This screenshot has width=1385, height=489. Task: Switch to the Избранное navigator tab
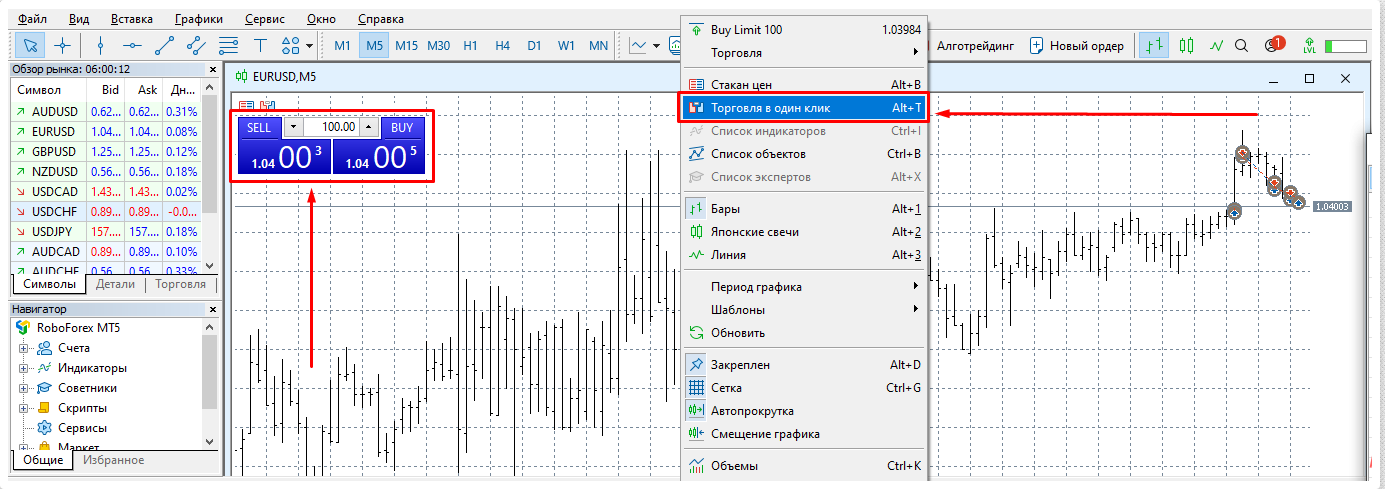coord(113,460)
